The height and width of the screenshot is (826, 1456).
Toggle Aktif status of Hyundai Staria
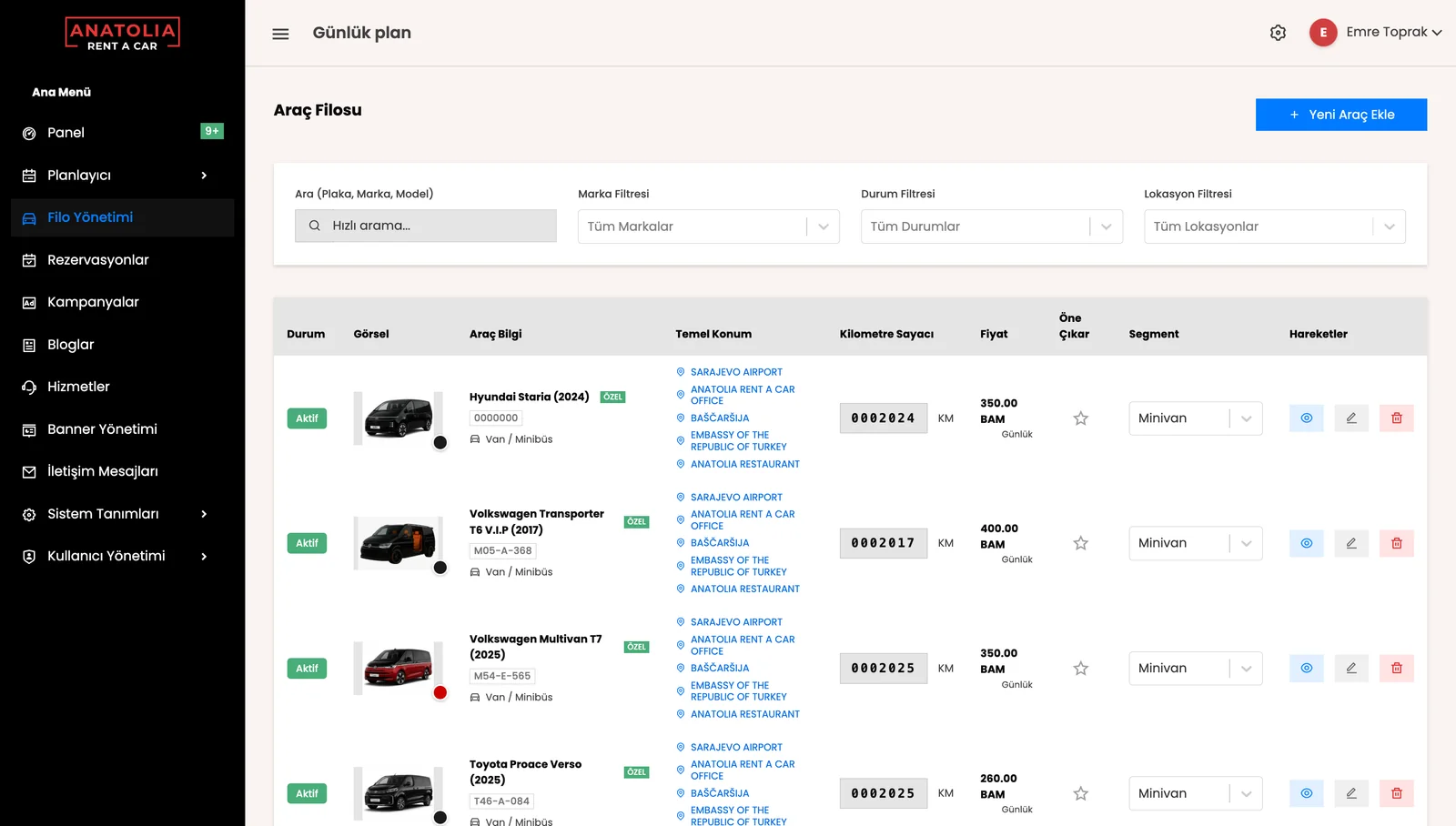pos(307,418)
